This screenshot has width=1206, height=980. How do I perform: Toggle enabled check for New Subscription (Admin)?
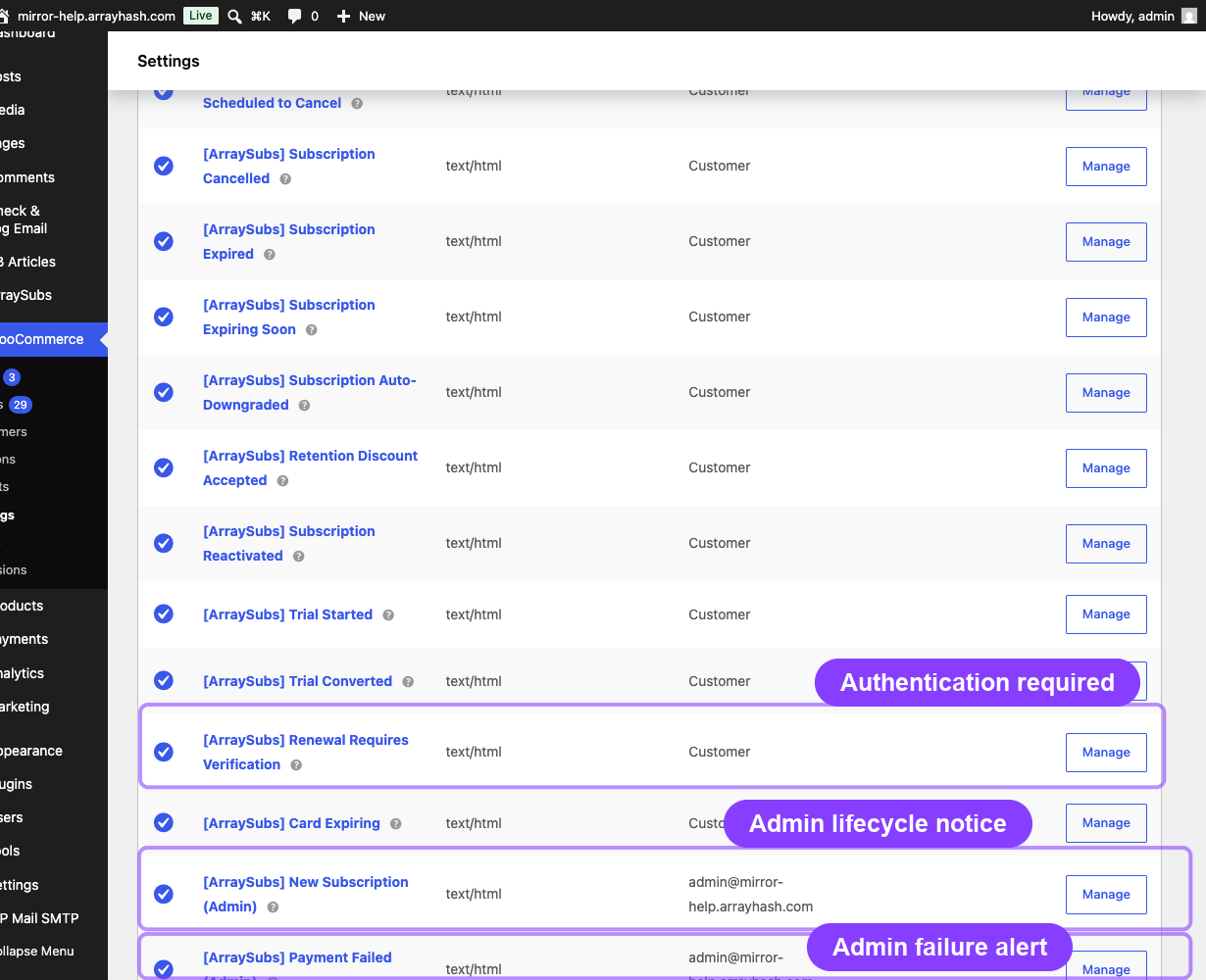point(164,894)
